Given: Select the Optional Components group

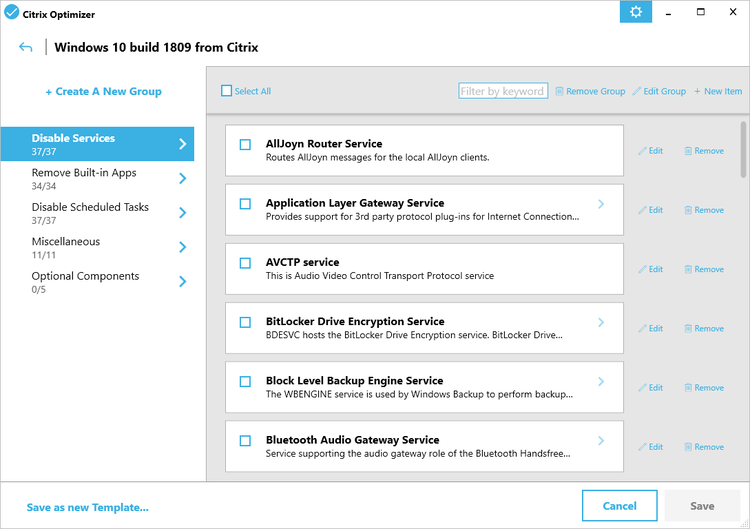Looking at the screenshot, I should click(x=97, y=282).
